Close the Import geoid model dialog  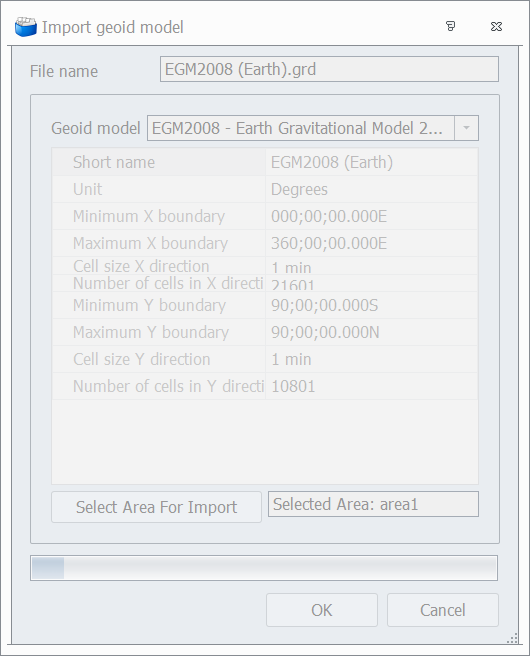click(496, 26)
